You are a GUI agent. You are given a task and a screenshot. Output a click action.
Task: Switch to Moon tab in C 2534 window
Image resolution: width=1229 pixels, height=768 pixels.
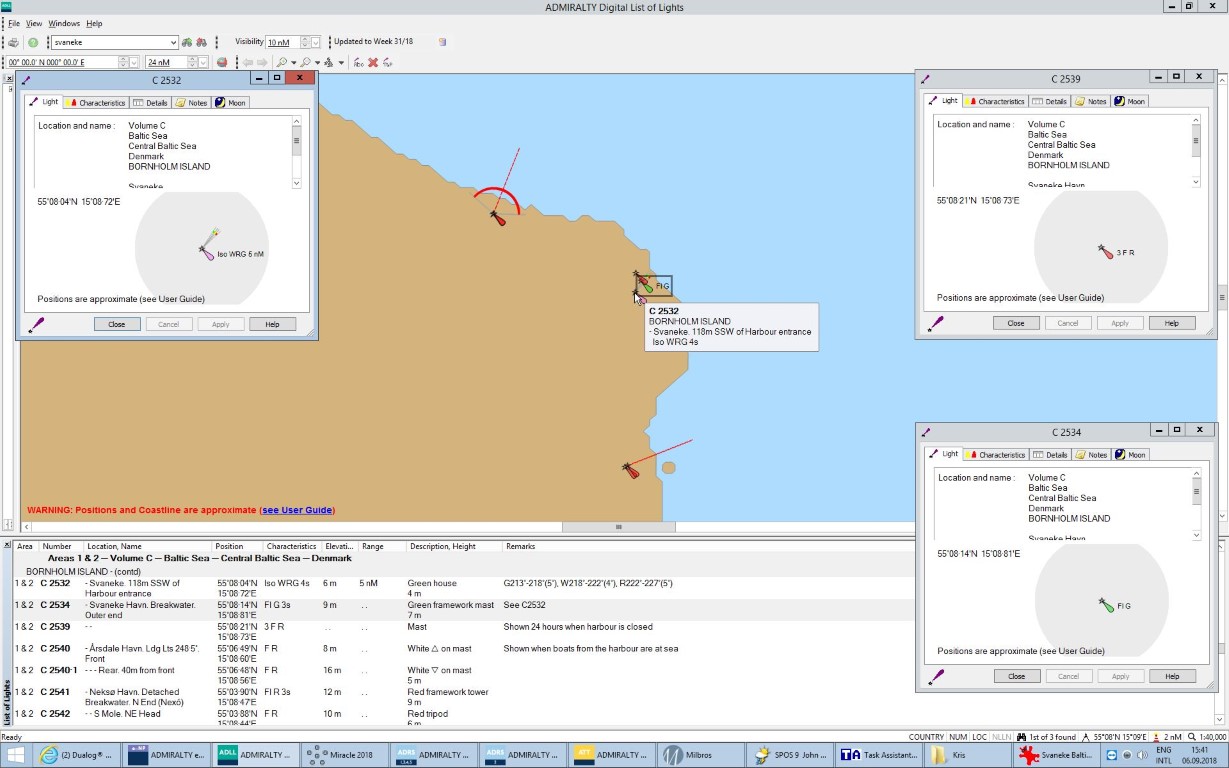1130,454
